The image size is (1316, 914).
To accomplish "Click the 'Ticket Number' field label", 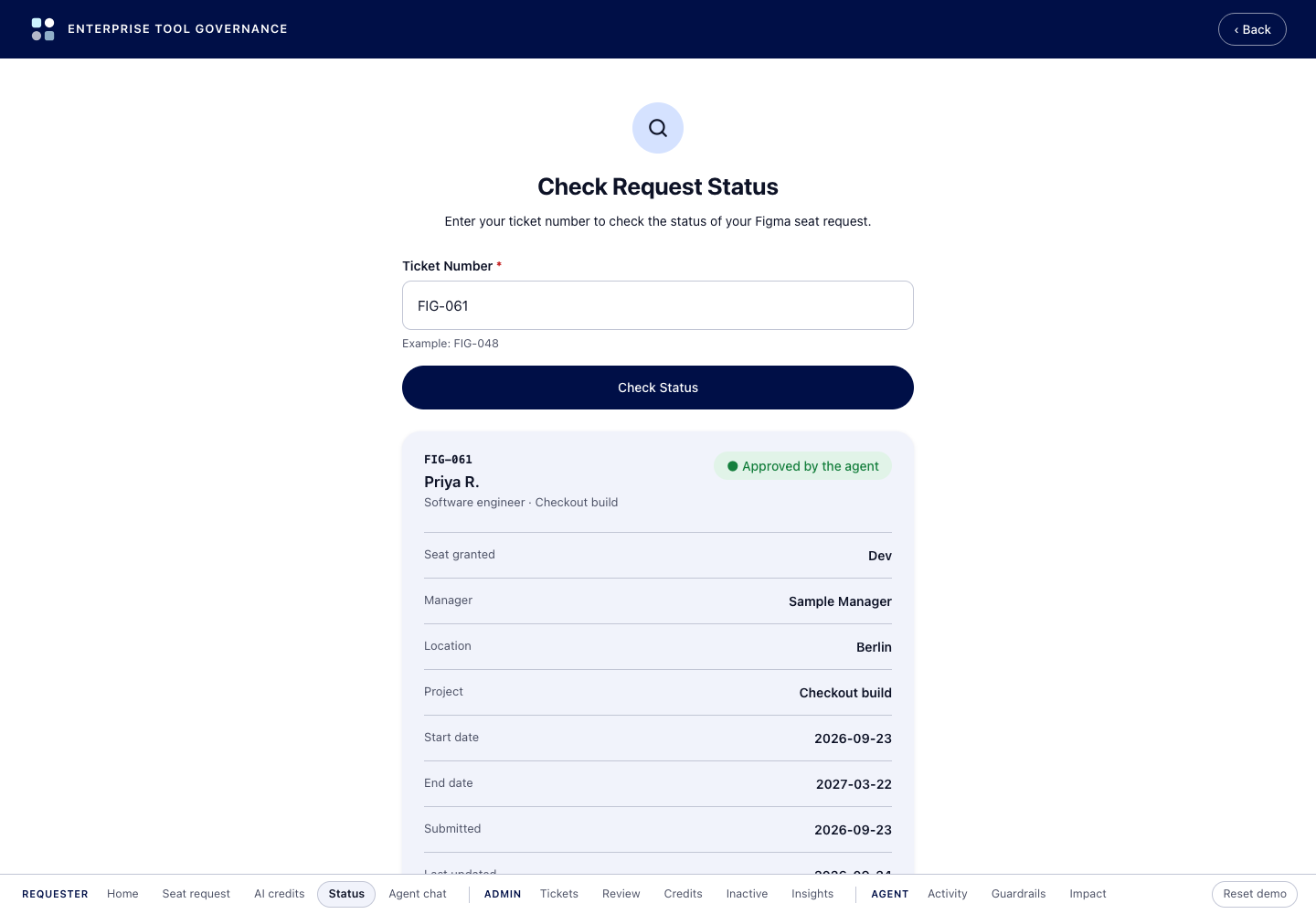I will tap(447, 266).
